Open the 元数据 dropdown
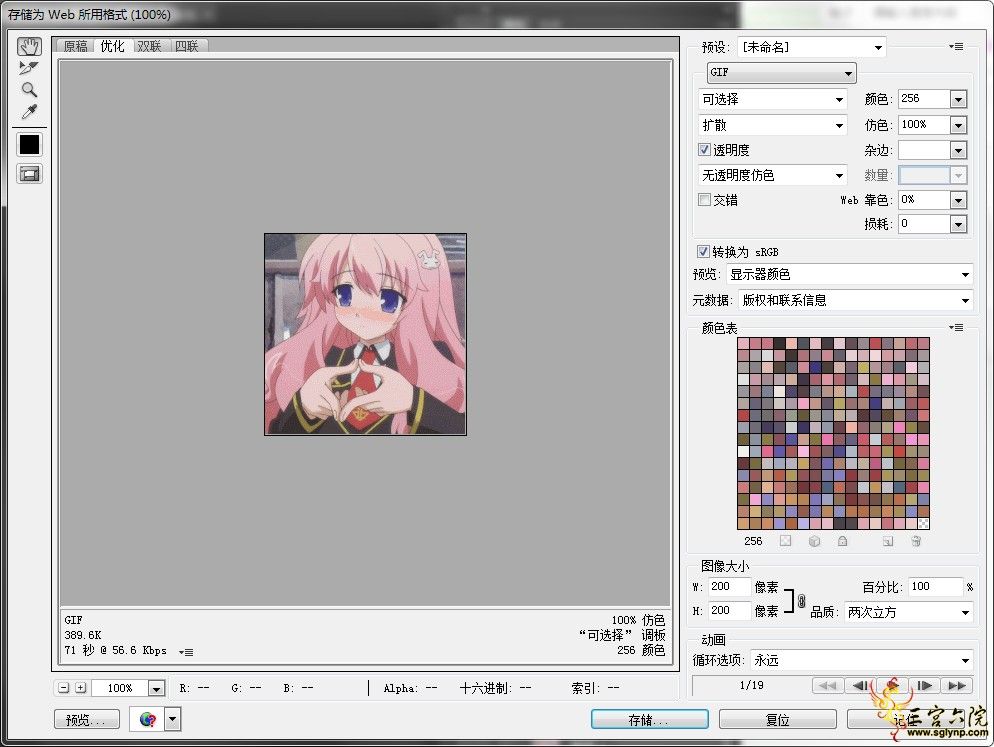 pyautogui.click(x=856, y=300)
